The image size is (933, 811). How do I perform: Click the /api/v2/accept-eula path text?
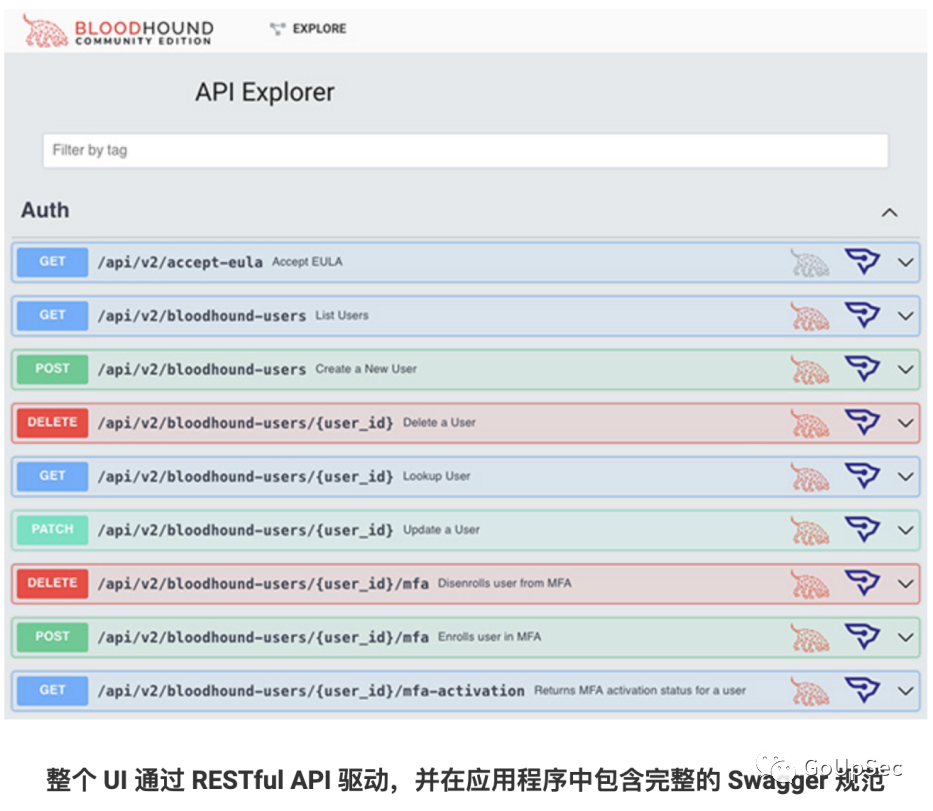coord(180,262)
